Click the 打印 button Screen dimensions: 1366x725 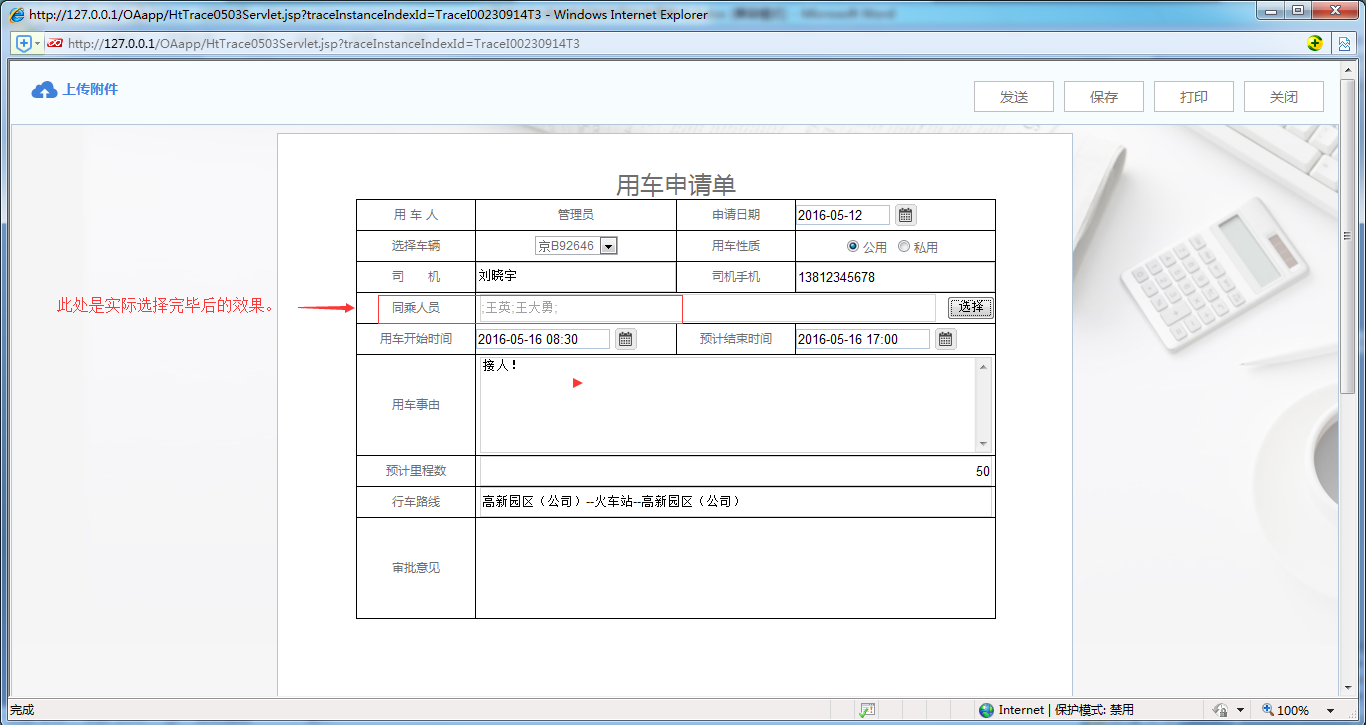point(1193,97)
